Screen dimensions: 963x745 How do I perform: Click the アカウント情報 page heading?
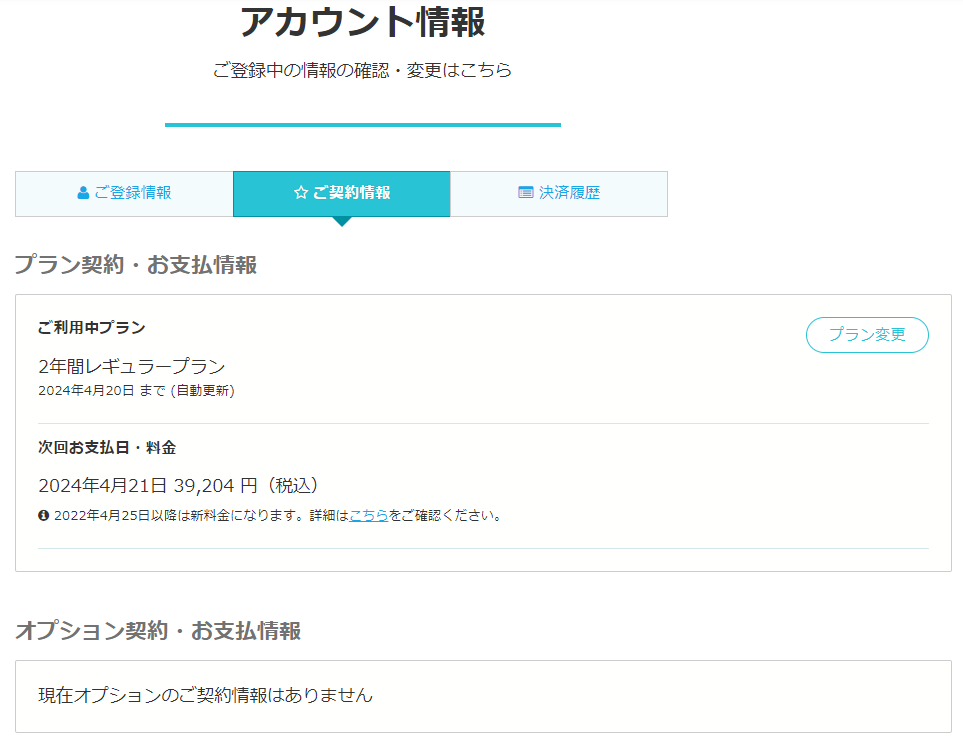coord(362,22)
